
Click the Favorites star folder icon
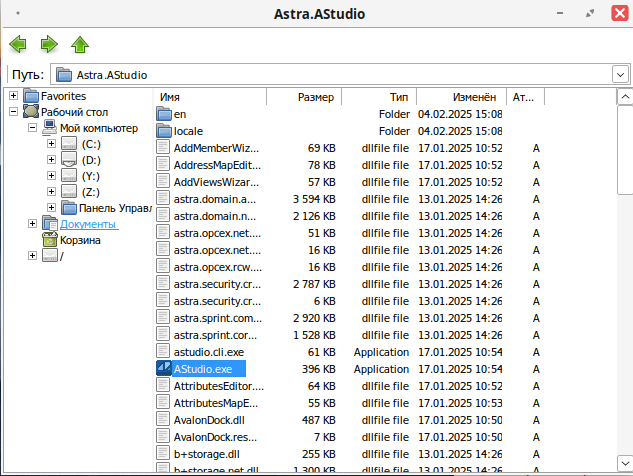click(31, 96)
